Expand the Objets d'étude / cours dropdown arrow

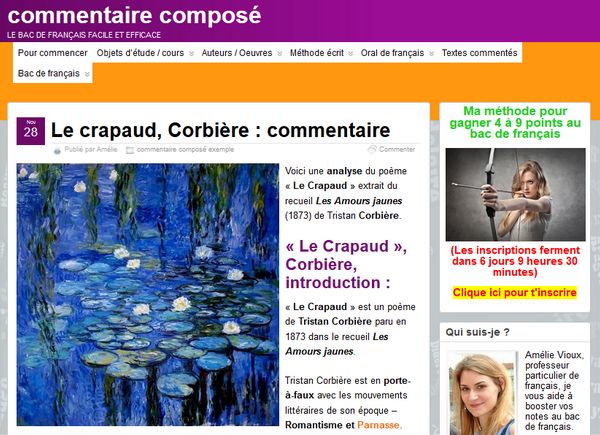click(x=192, y=54)
